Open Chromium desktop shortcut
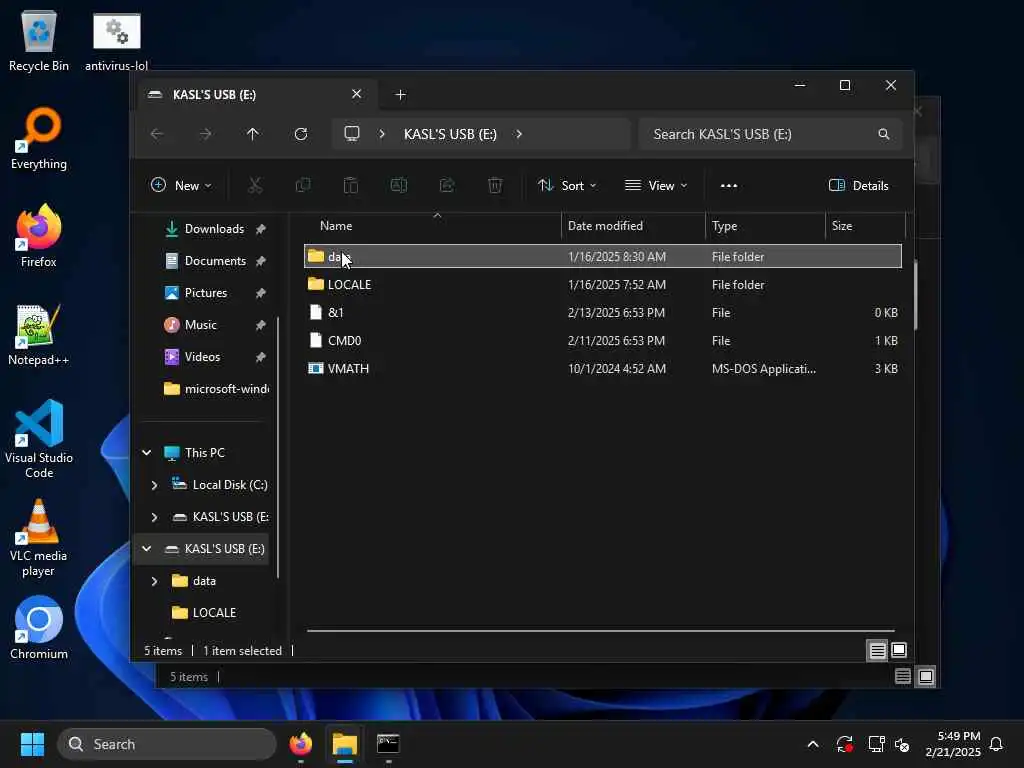Screen dimensions: 1024x768 click(39, 628)
